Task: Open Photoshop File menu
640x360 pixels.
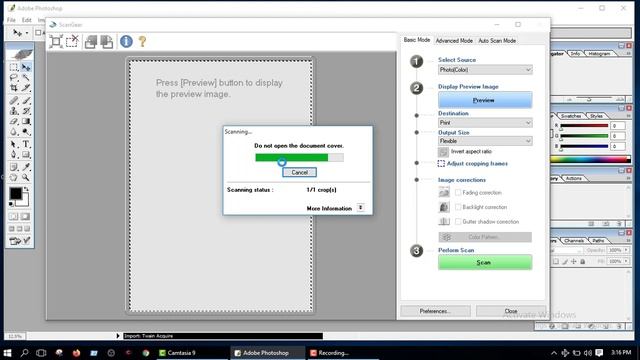Action: pos(11,20)
